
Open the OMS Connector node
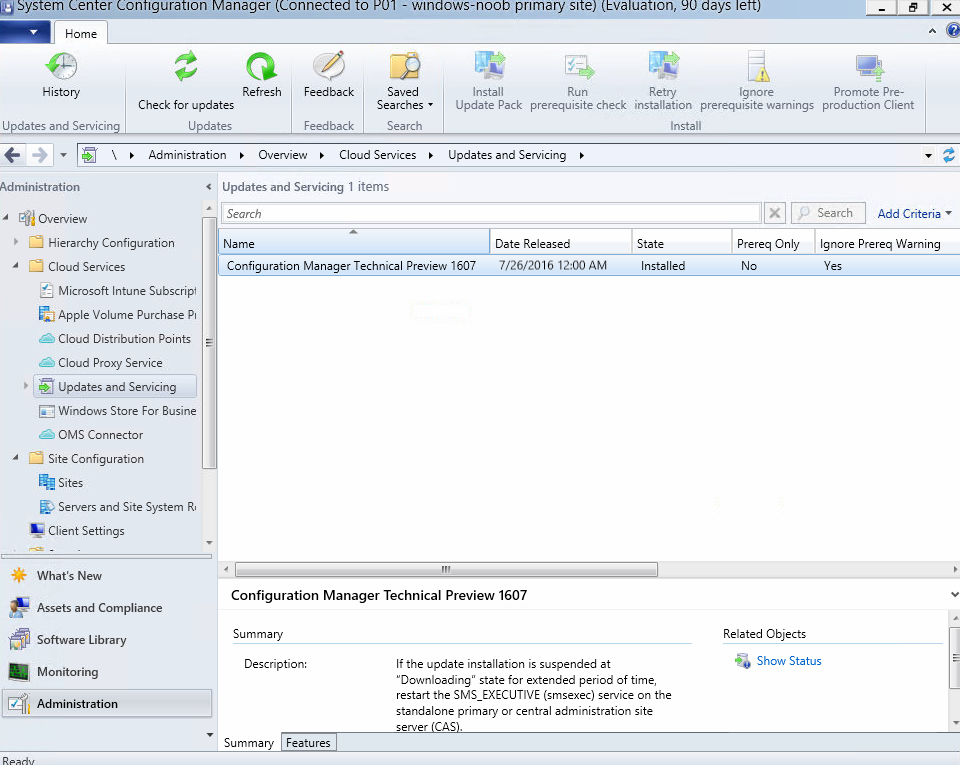pyautogui.click(x=91, y=435)
